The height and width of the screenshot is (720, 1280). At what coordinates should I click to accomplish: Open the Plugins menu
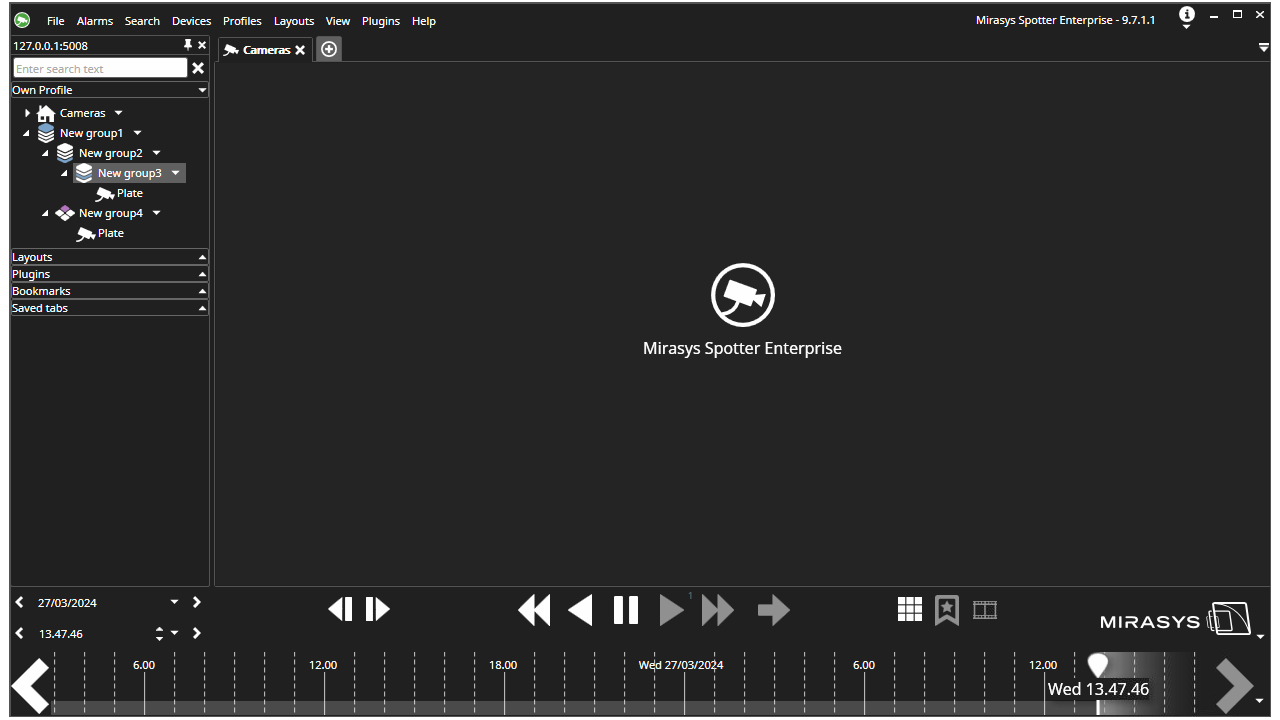click(381, 21)
